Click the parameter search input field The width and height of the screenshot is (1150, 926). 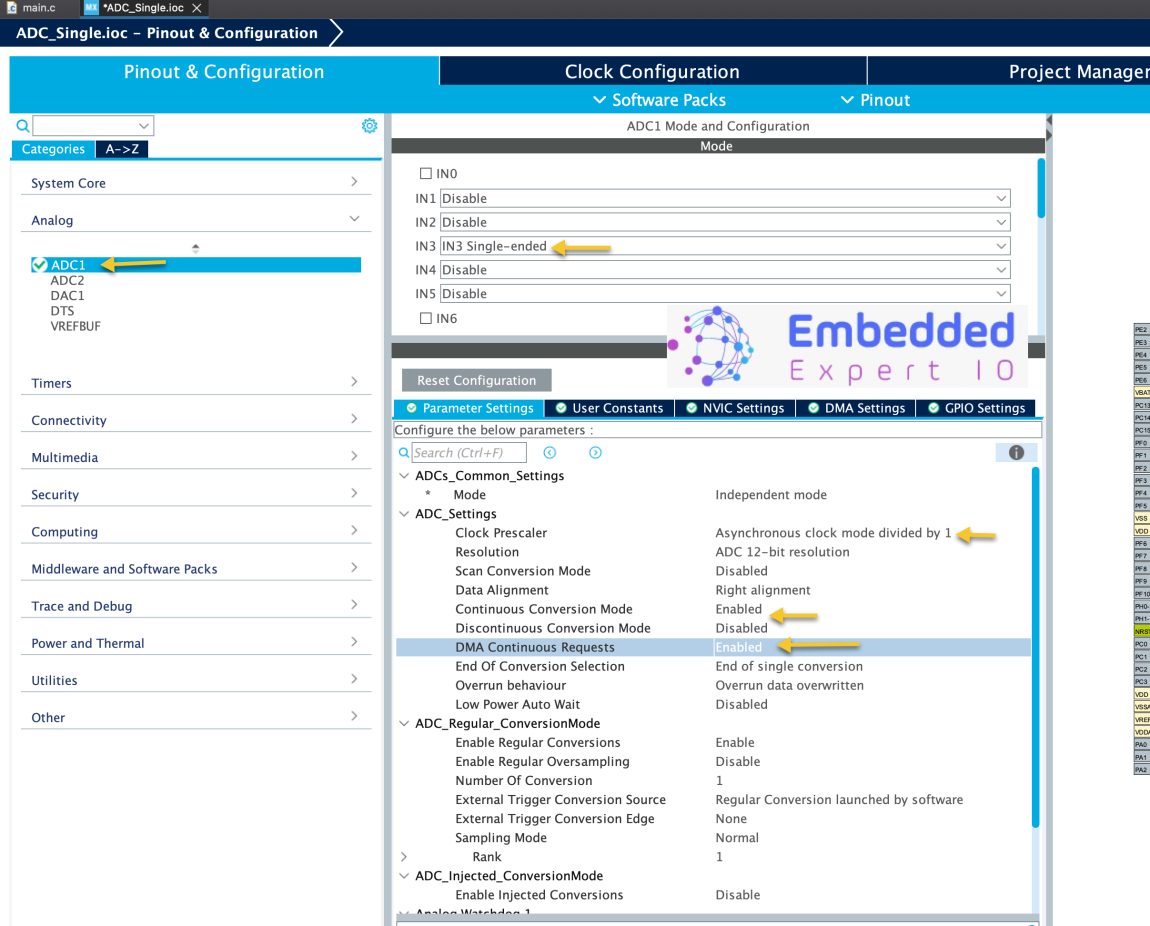(468, 453)
